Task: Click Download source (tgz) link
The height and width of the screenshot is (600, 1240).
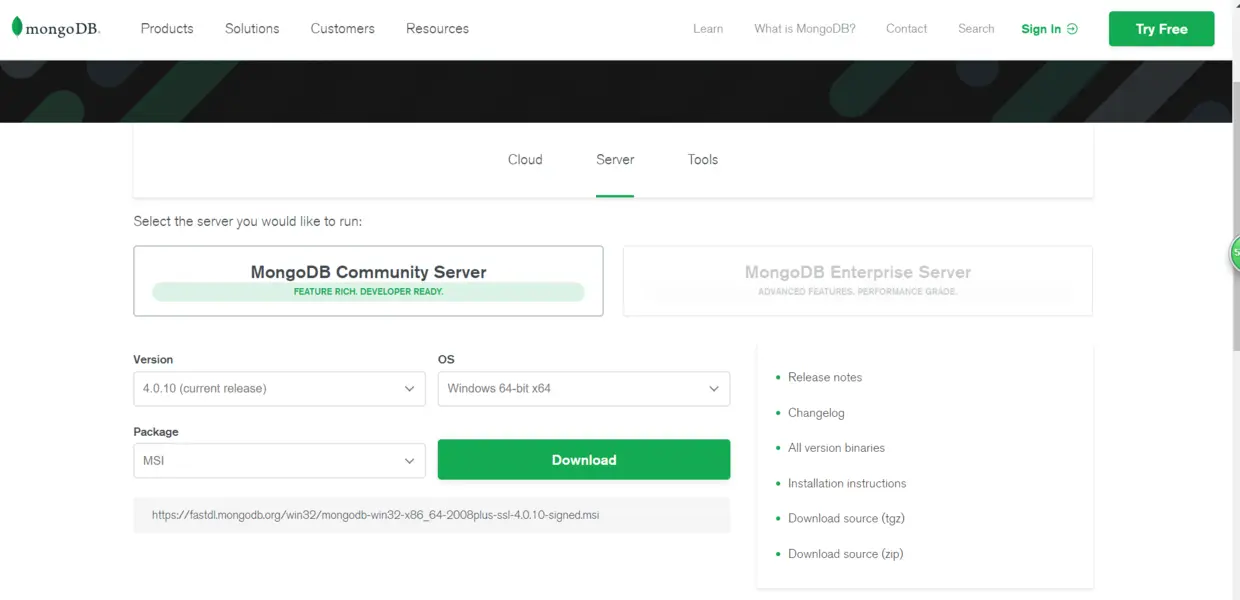Action: 846,518
